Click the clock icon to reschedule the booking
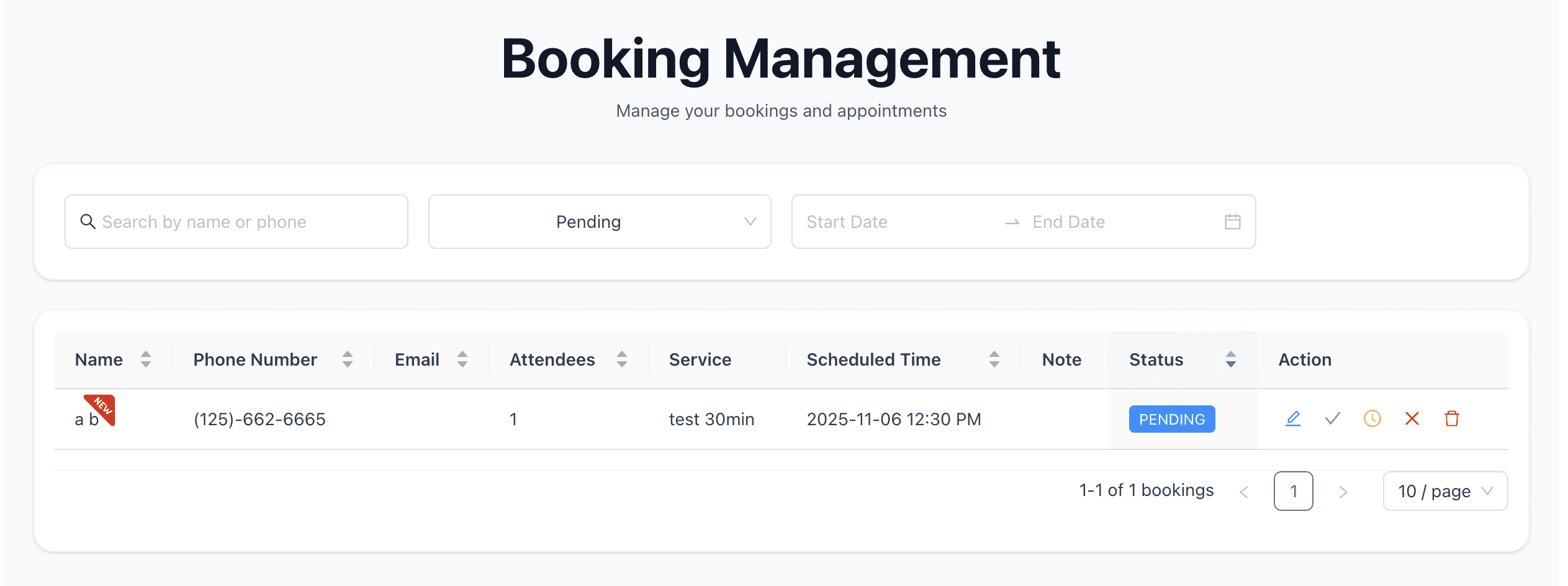1568x586 pixels. [1372, 419]
